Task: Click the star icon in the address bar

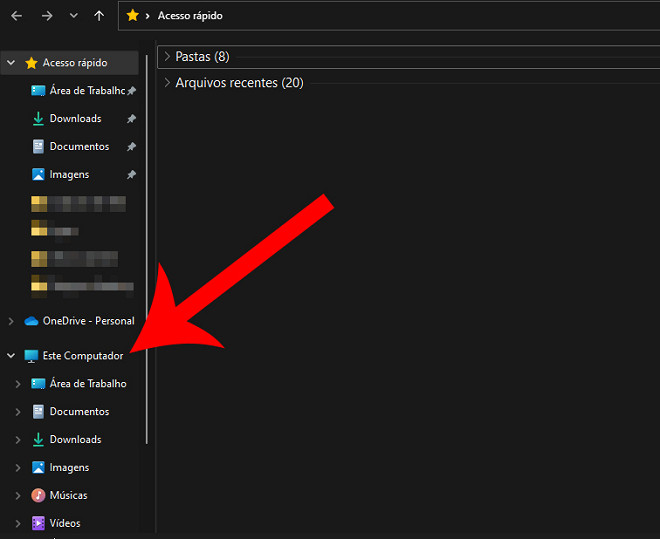Action: pyautogui.click(x=133, y=16)
